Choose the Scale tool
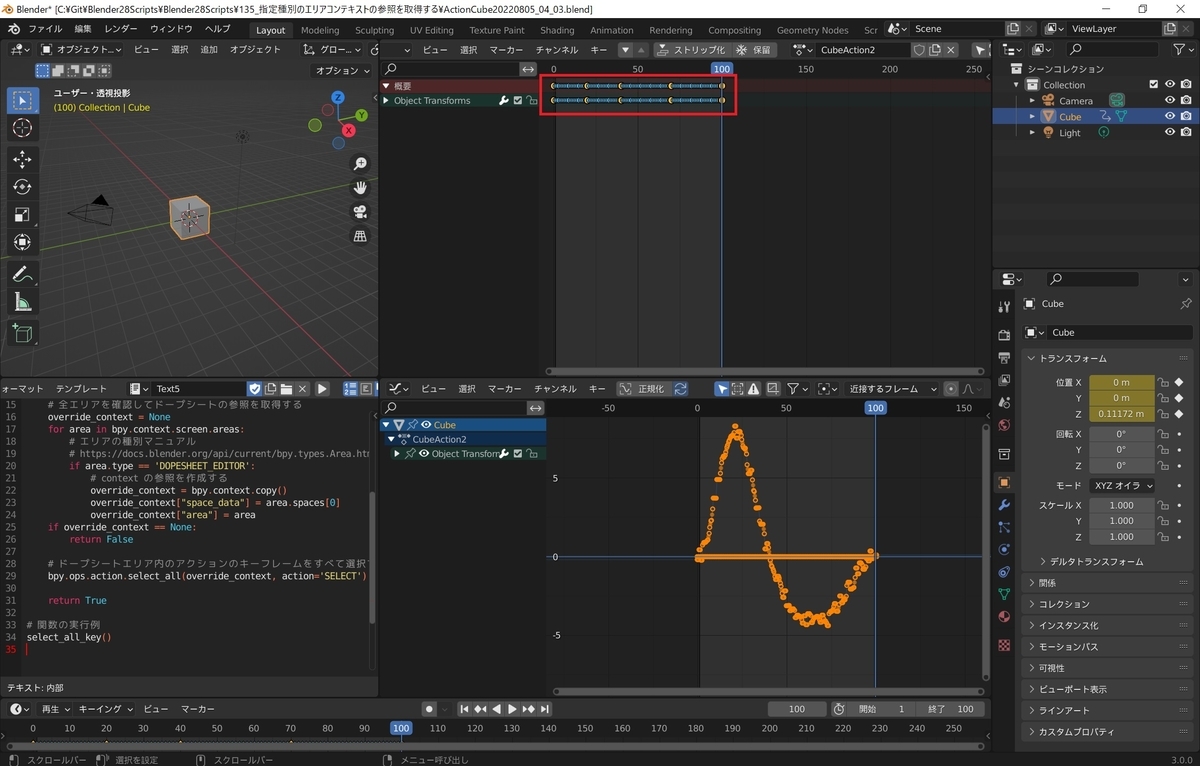Image resolution: width=1200 pixels, height=766 pixels. point(22,214)
